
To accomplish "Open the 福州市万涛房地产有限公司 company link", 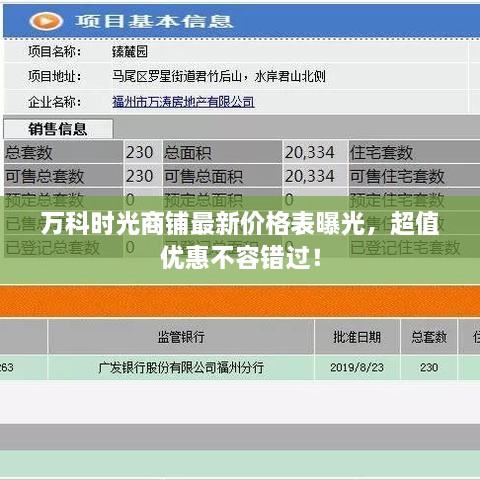I will pyautogui.click(x=183, y=102).
